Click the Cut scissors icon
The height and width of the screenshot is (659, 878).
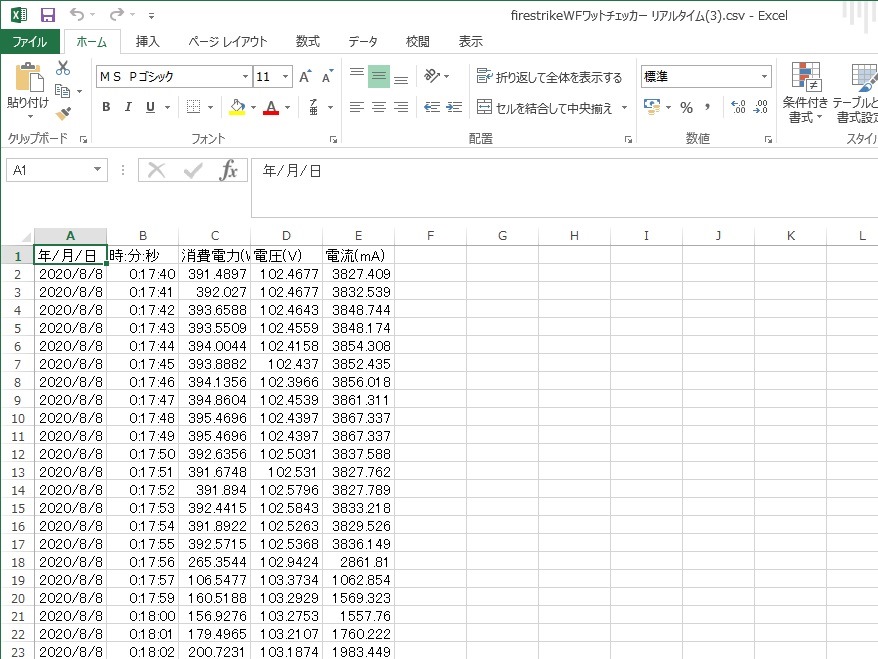pyautogui.click(x=63, y=68)
